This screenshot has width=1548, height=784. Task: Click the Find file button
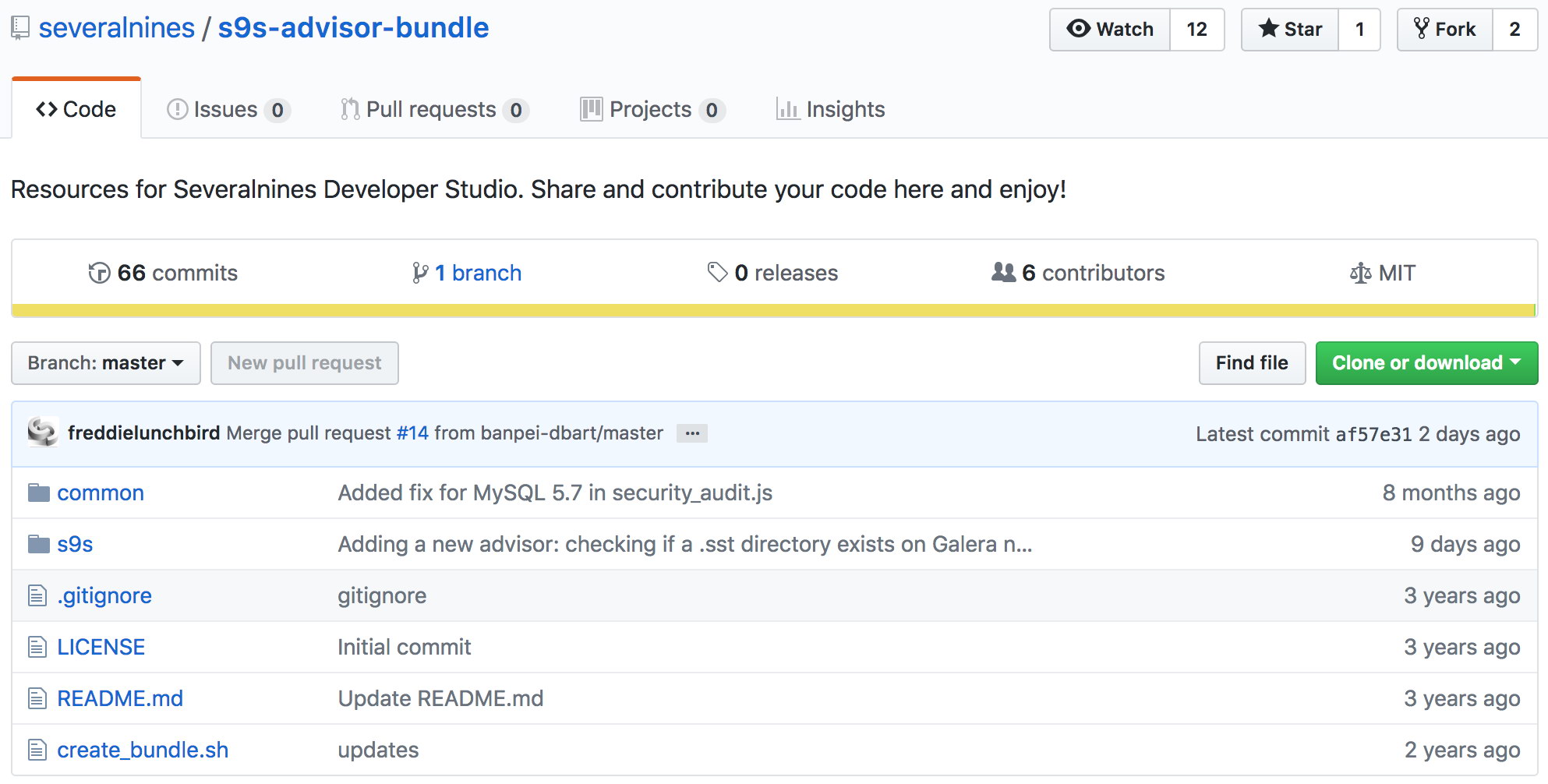click(x=1252, y=363)
